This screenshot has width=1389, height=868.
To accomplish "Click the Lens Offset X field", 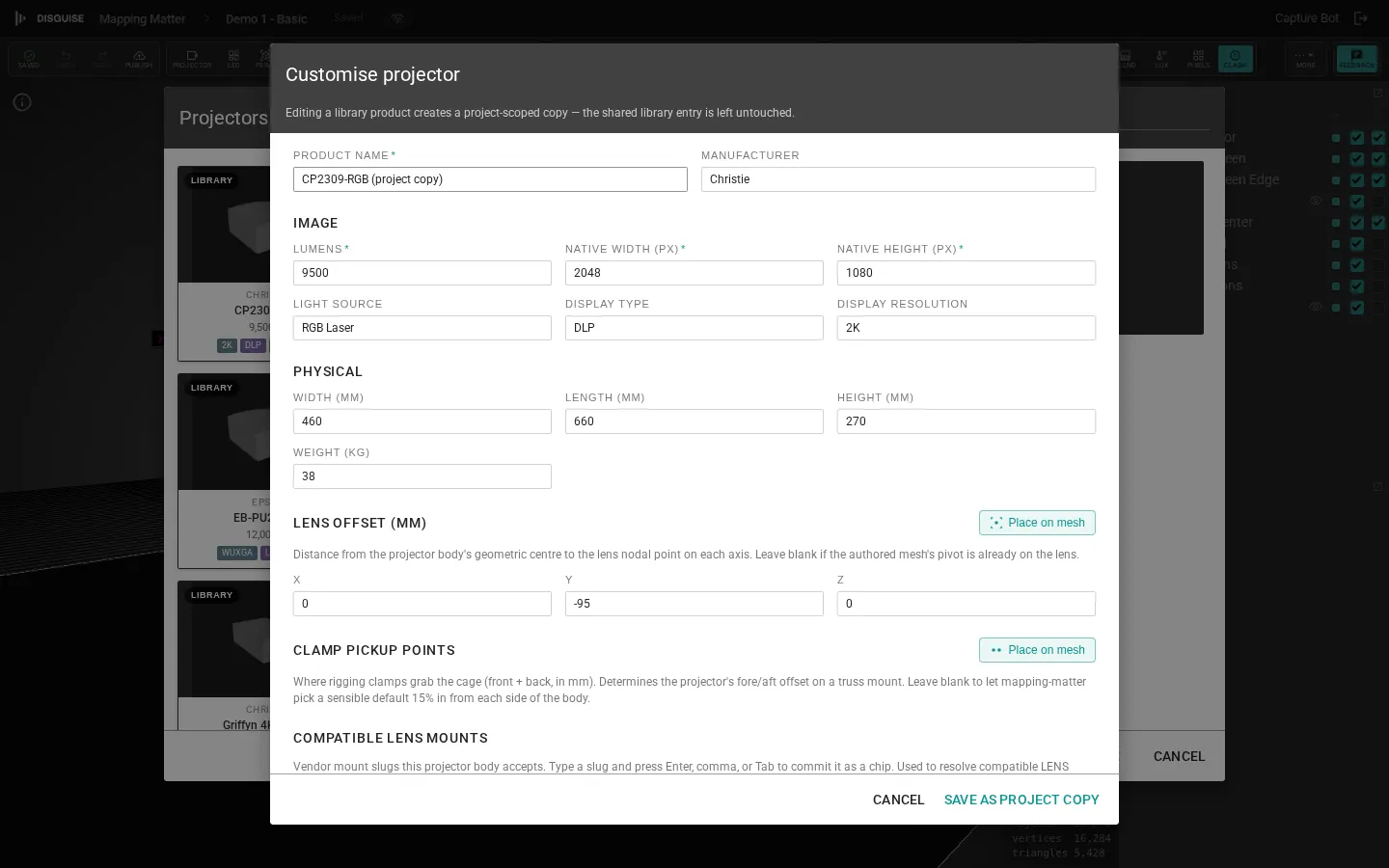I will point(422,604).
